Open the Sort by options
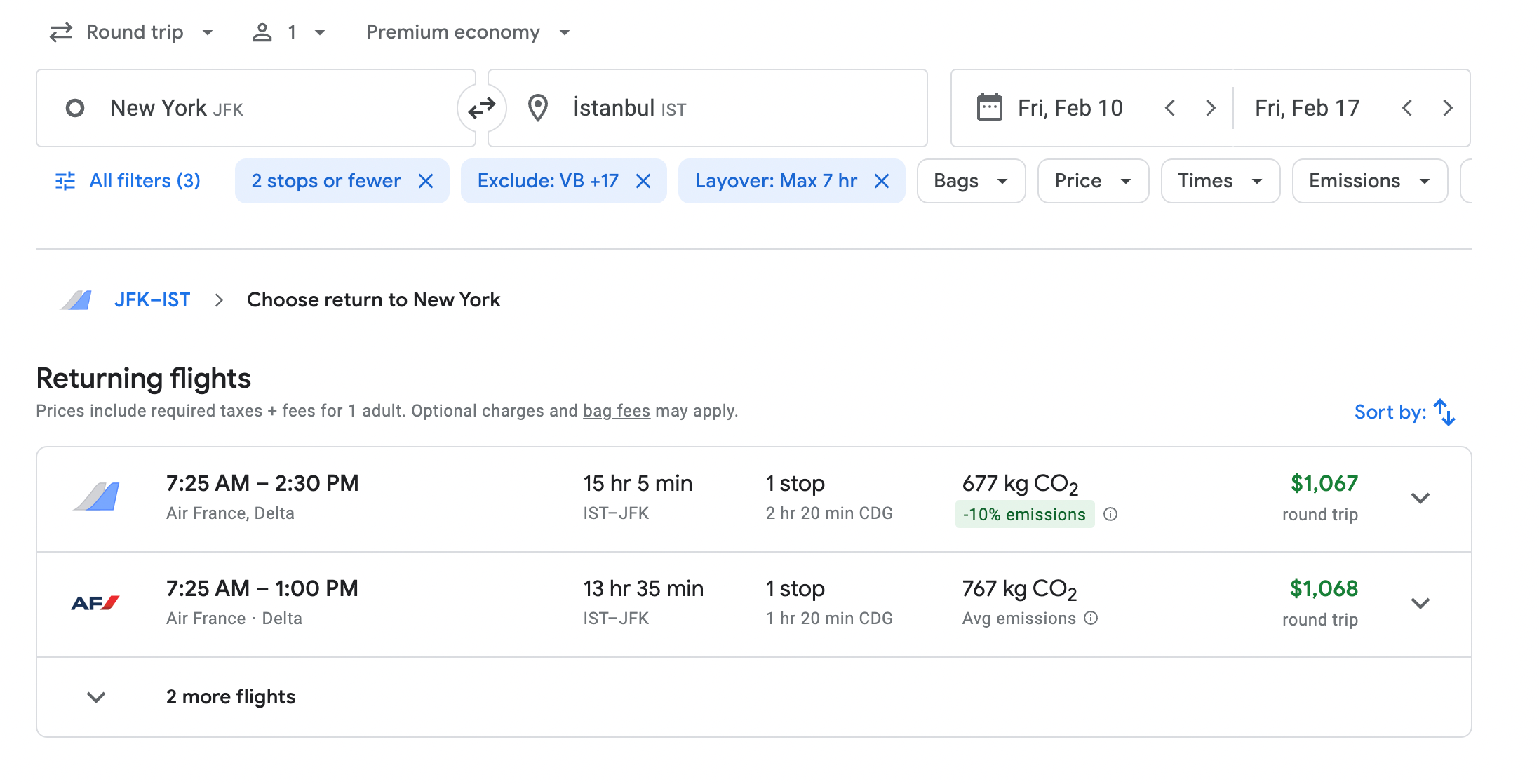1539x784 pixels. click(1404, 412)
